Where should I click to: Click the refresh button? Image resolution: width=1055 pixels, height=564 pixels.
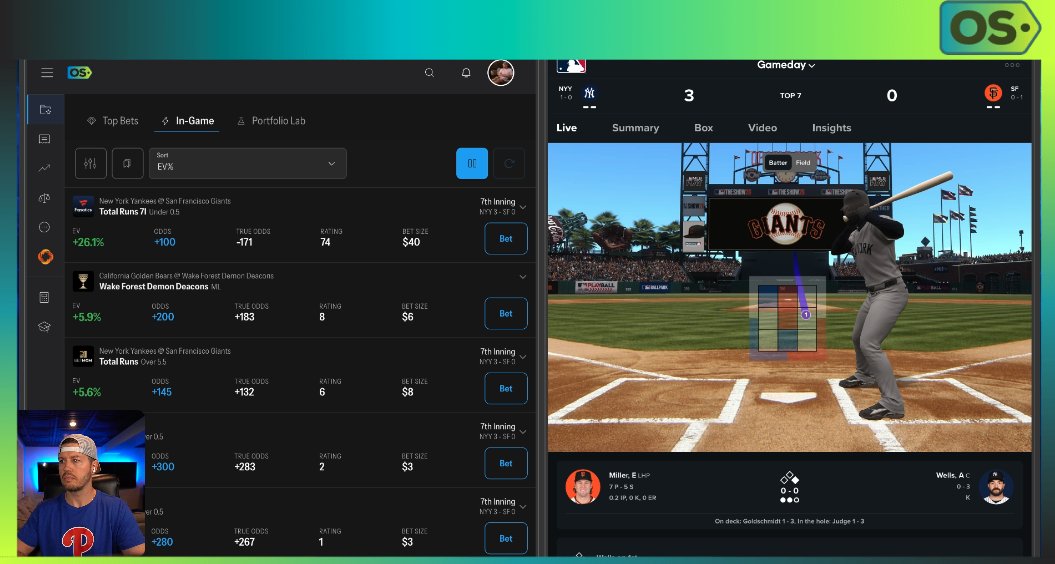[509, 164]
